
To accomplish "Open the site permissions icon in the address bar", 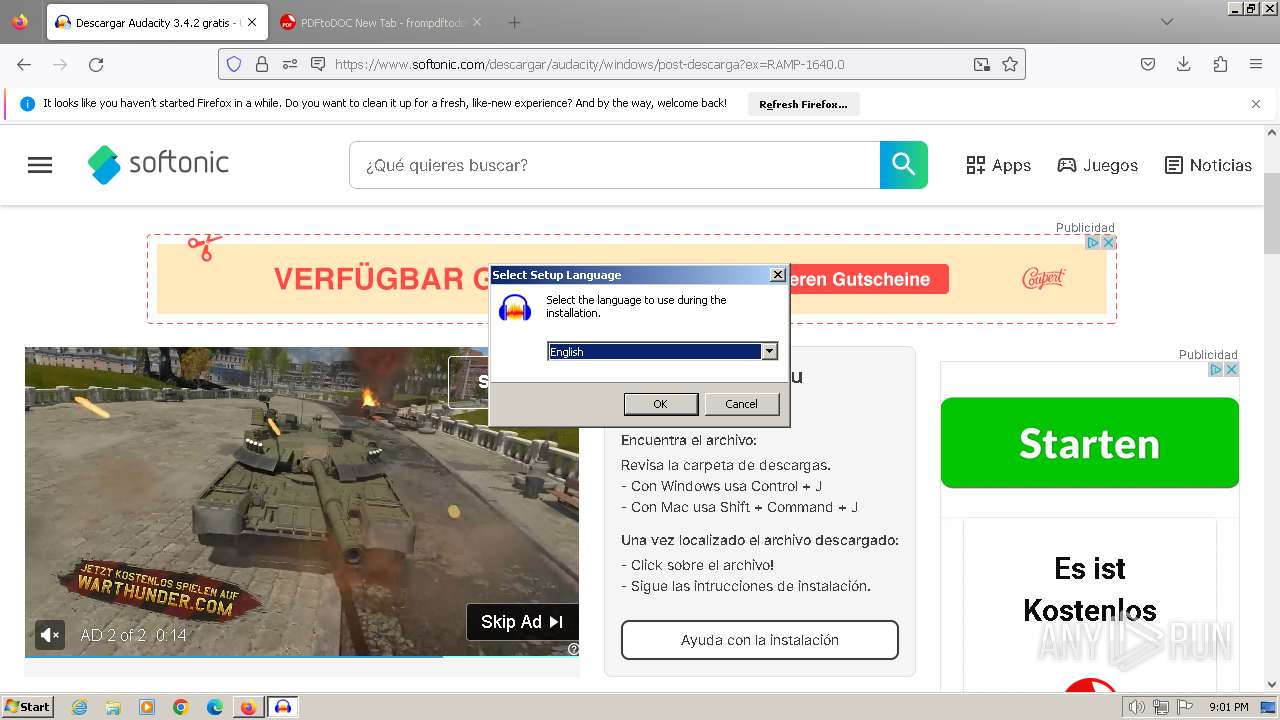I will (x=290, y=64).
